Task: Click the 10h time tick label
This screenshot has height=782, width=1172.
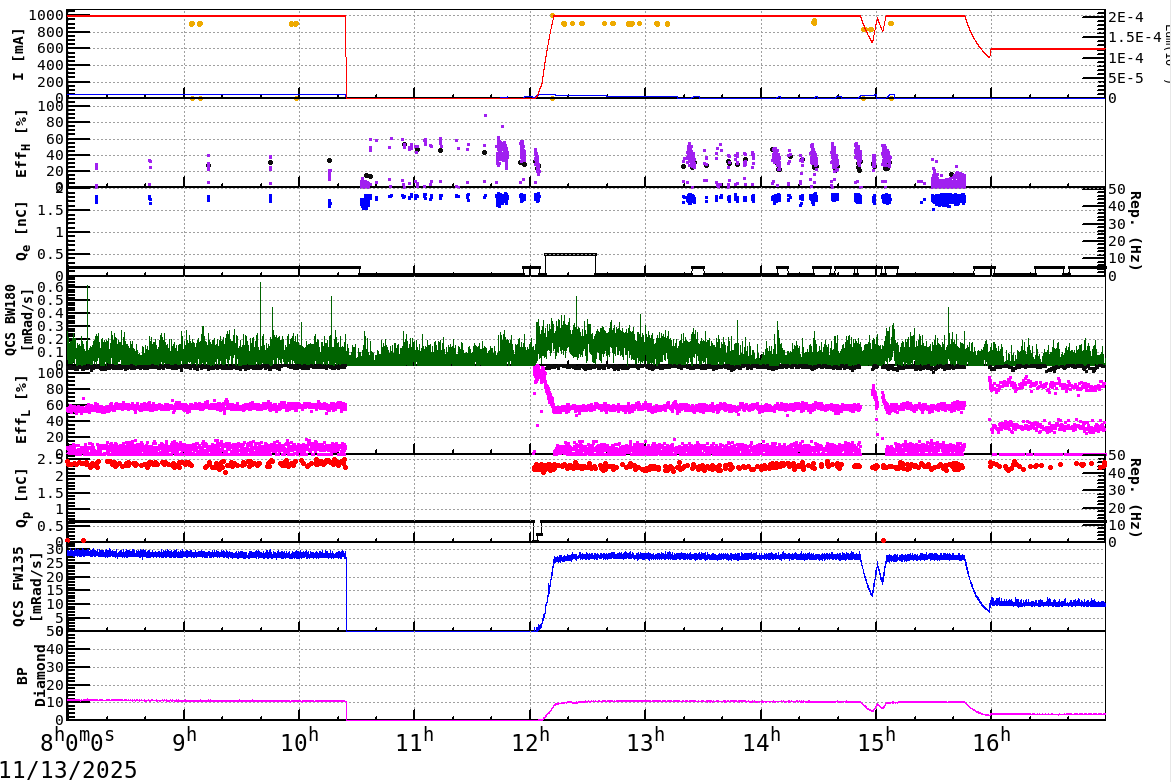Action: 299,744
